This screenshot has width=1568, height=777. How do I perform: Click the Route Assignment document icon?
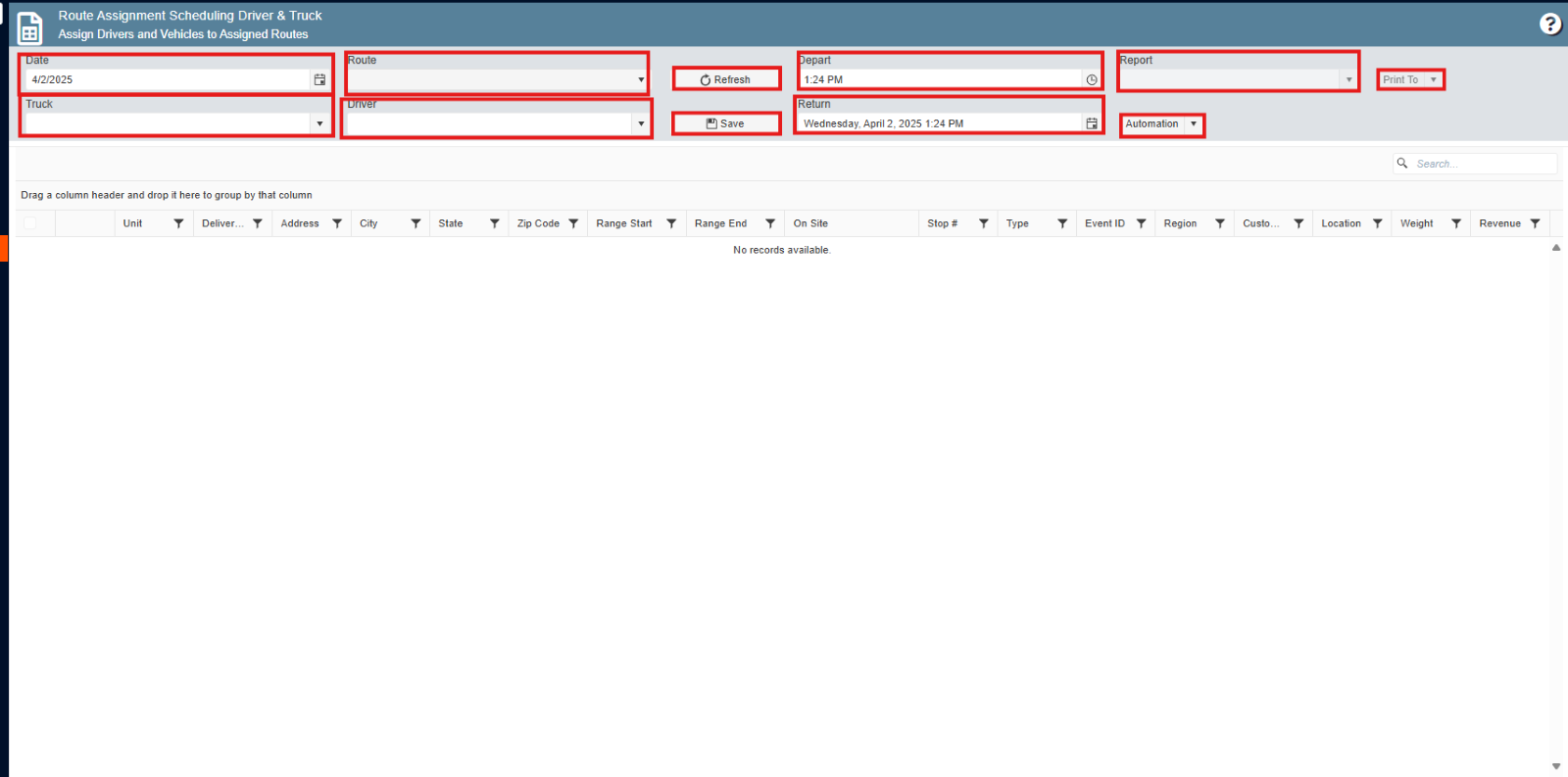pyautogui.click(x=30, y=28)
